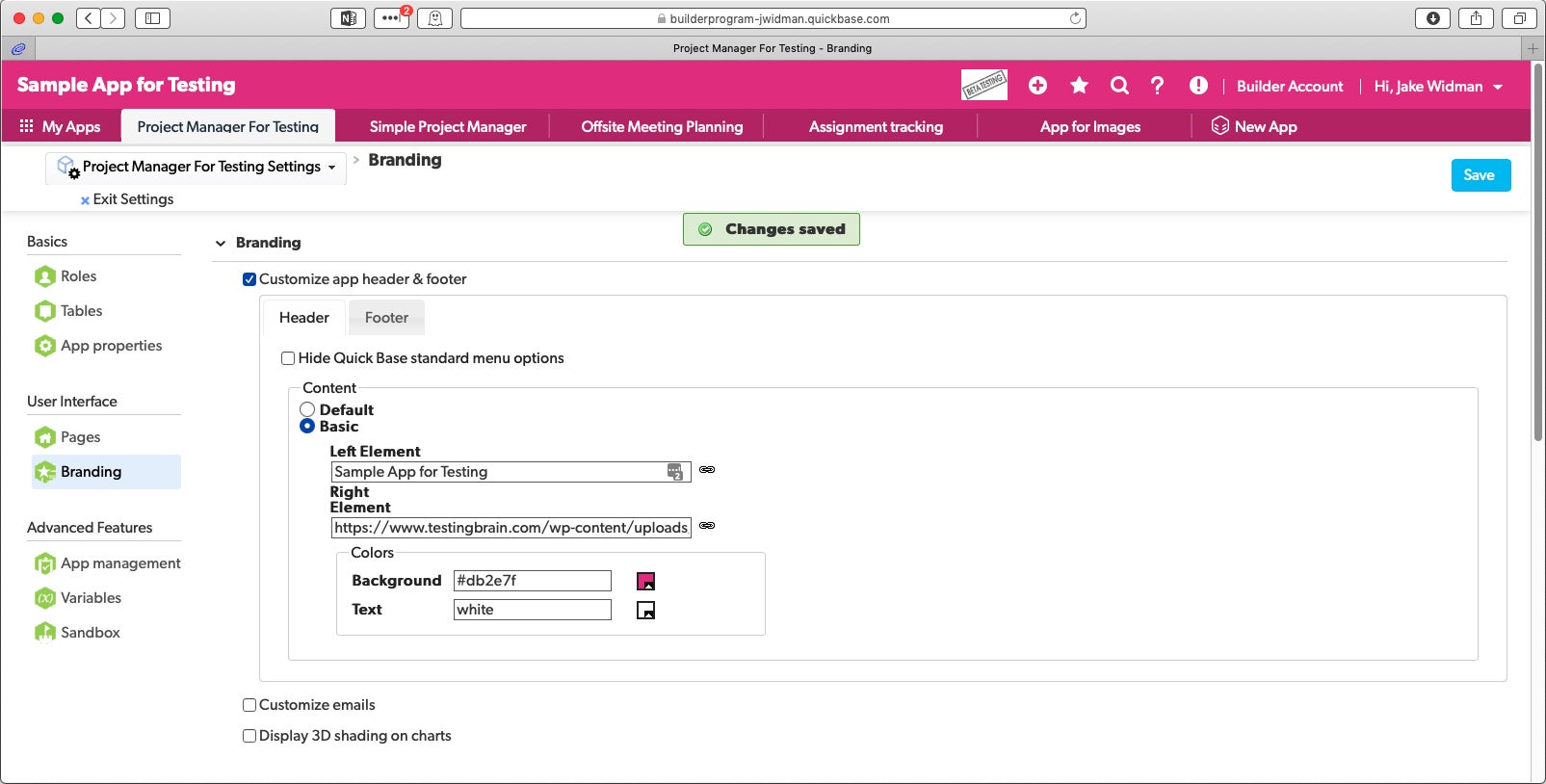Collapse the Branding section chevron

221,244
